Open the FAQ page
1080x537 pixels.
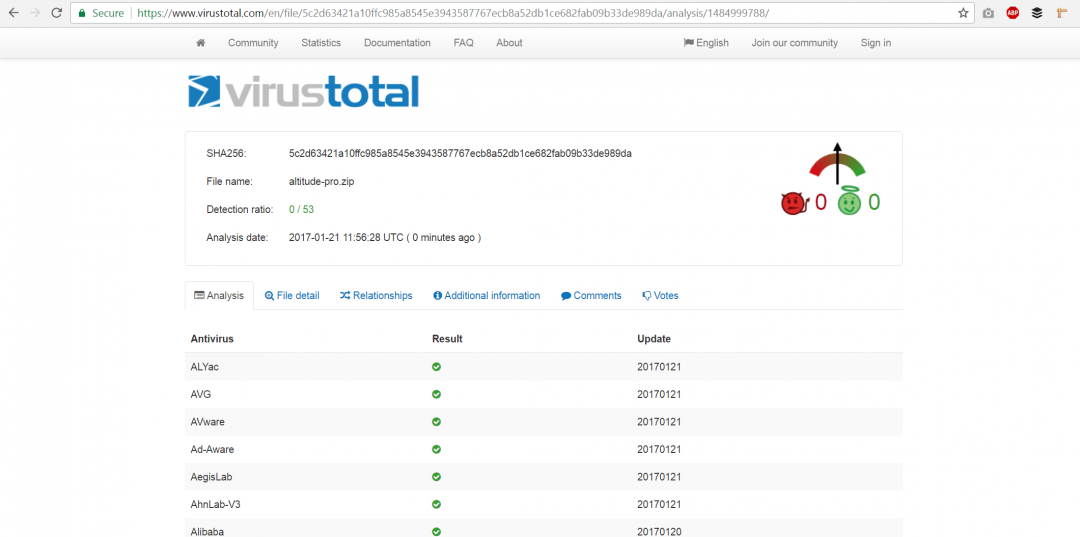pyautogui.click(x=464, y=43)
